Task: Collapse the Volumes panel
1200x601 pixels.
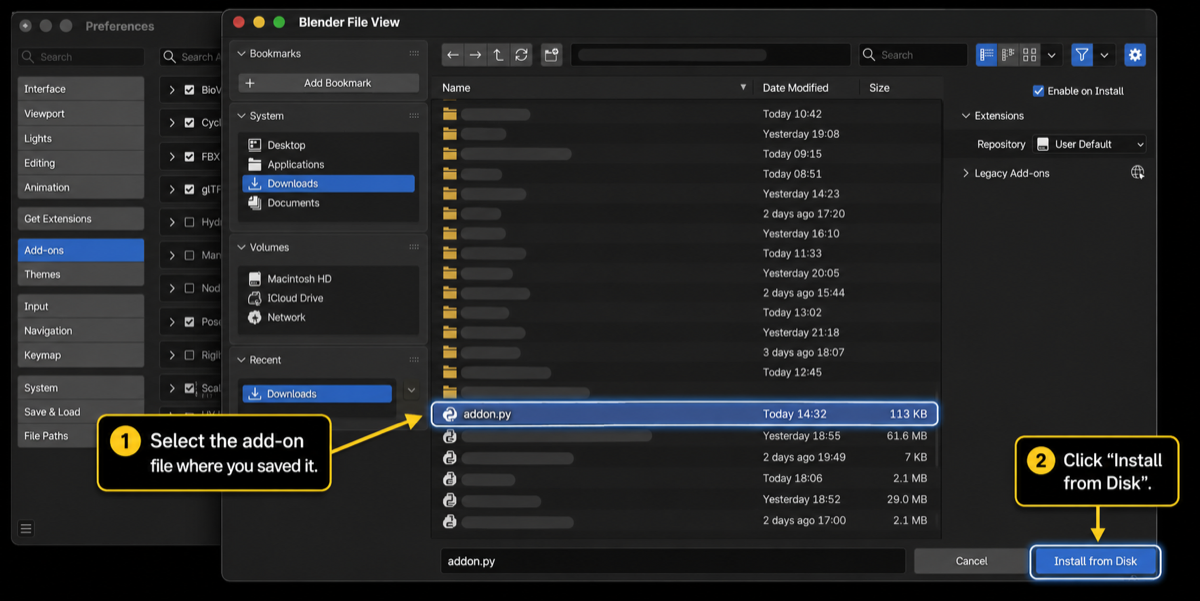Action: click(x=242, y=247)
